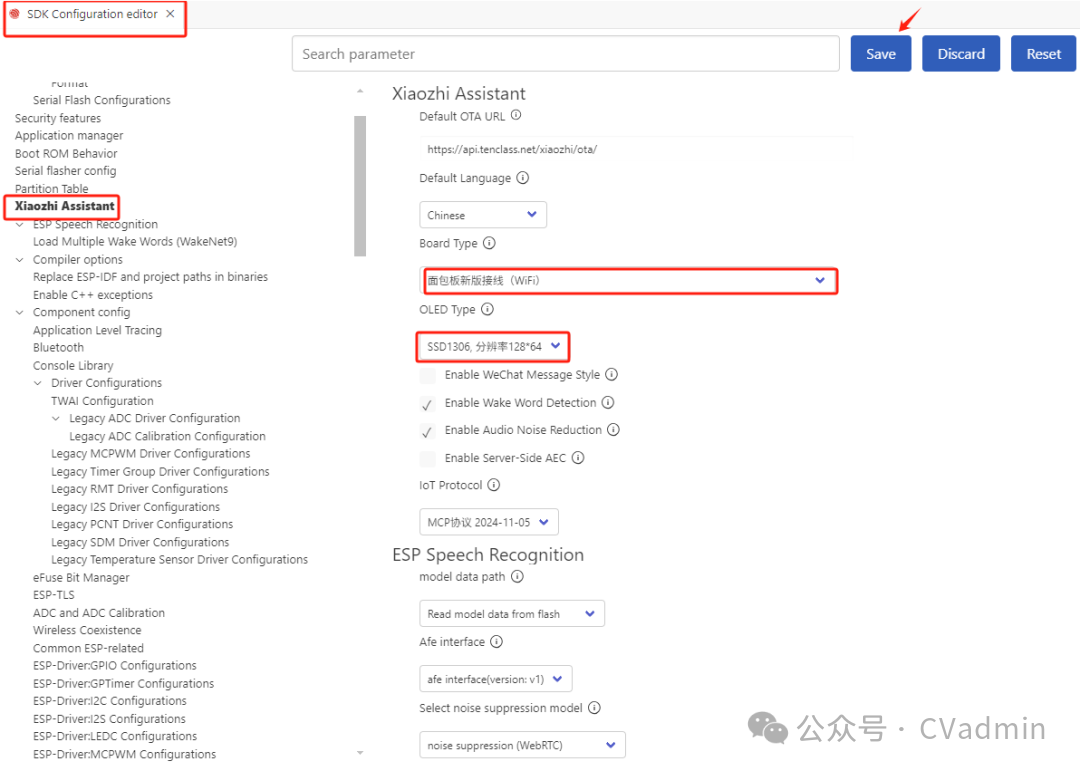Open the OLED Type SSD1306 dropdown
The height and width of the screenshot is (771, 1080).
(493, 347)
